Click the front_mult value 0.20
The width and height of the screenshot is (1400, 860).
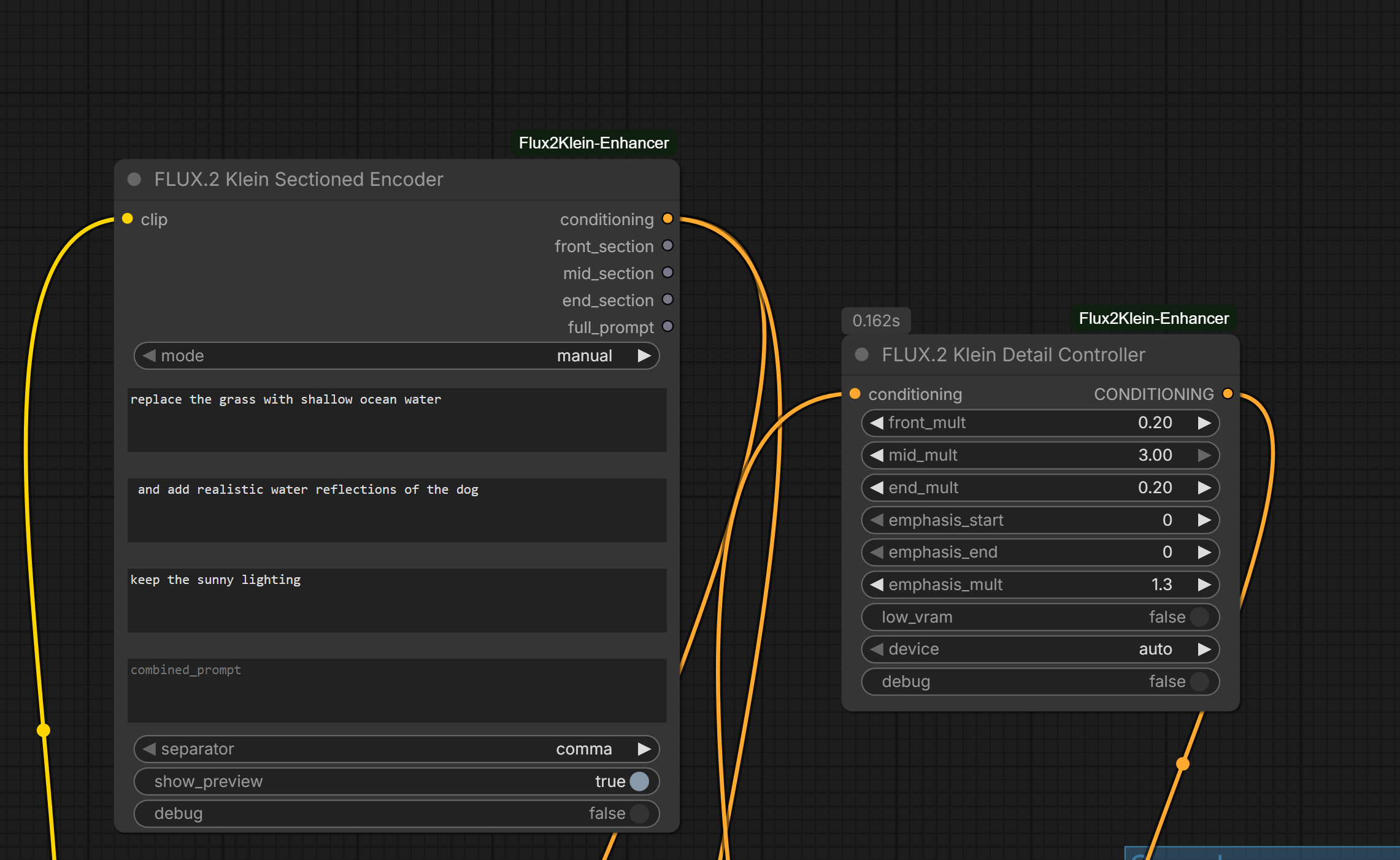point(1155,423)
